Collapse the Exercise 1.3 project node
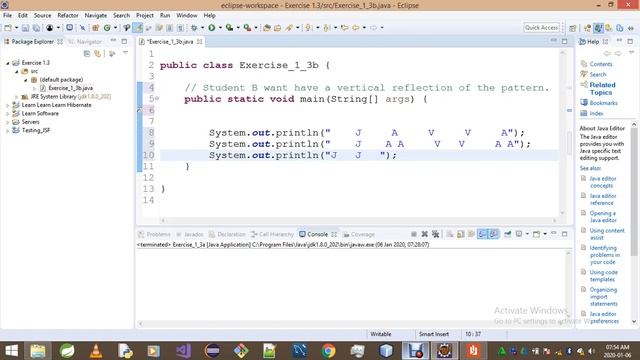The image size is (640, 360). [x=8, y=63]
